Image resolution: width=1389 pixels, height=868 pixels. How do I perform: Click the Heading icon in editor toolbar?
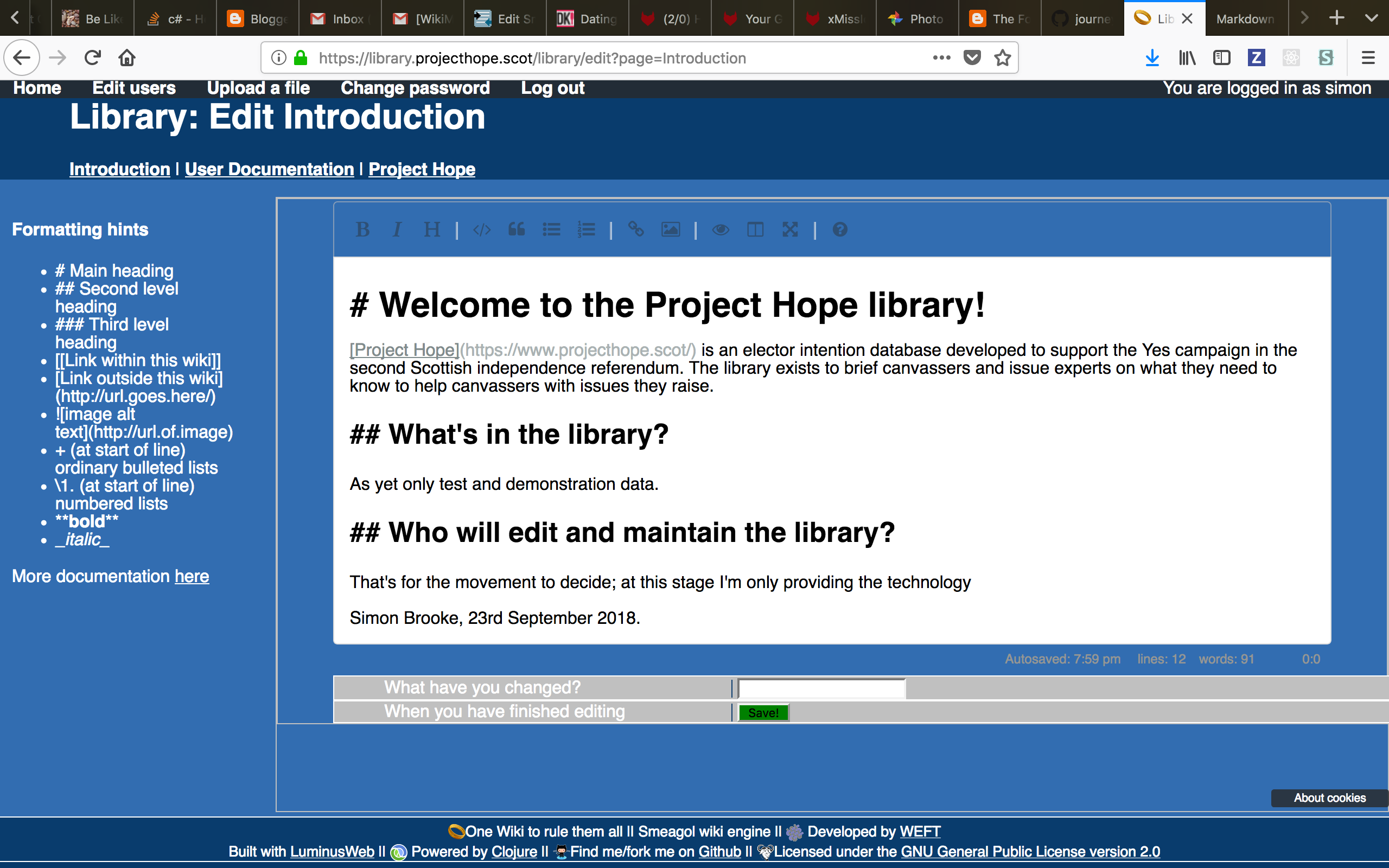pyautogui.click(x=432, y=229)
